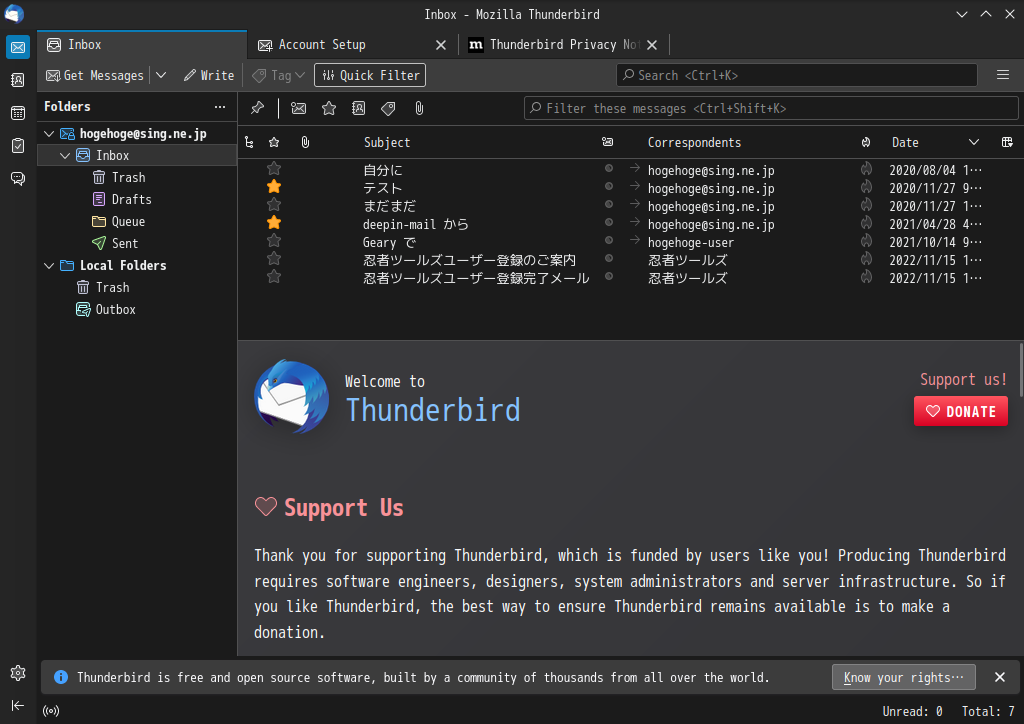This screenshot has height=724, width=1024.
Task: Click the online status indicator icon
Action: (x=51, y=711)
